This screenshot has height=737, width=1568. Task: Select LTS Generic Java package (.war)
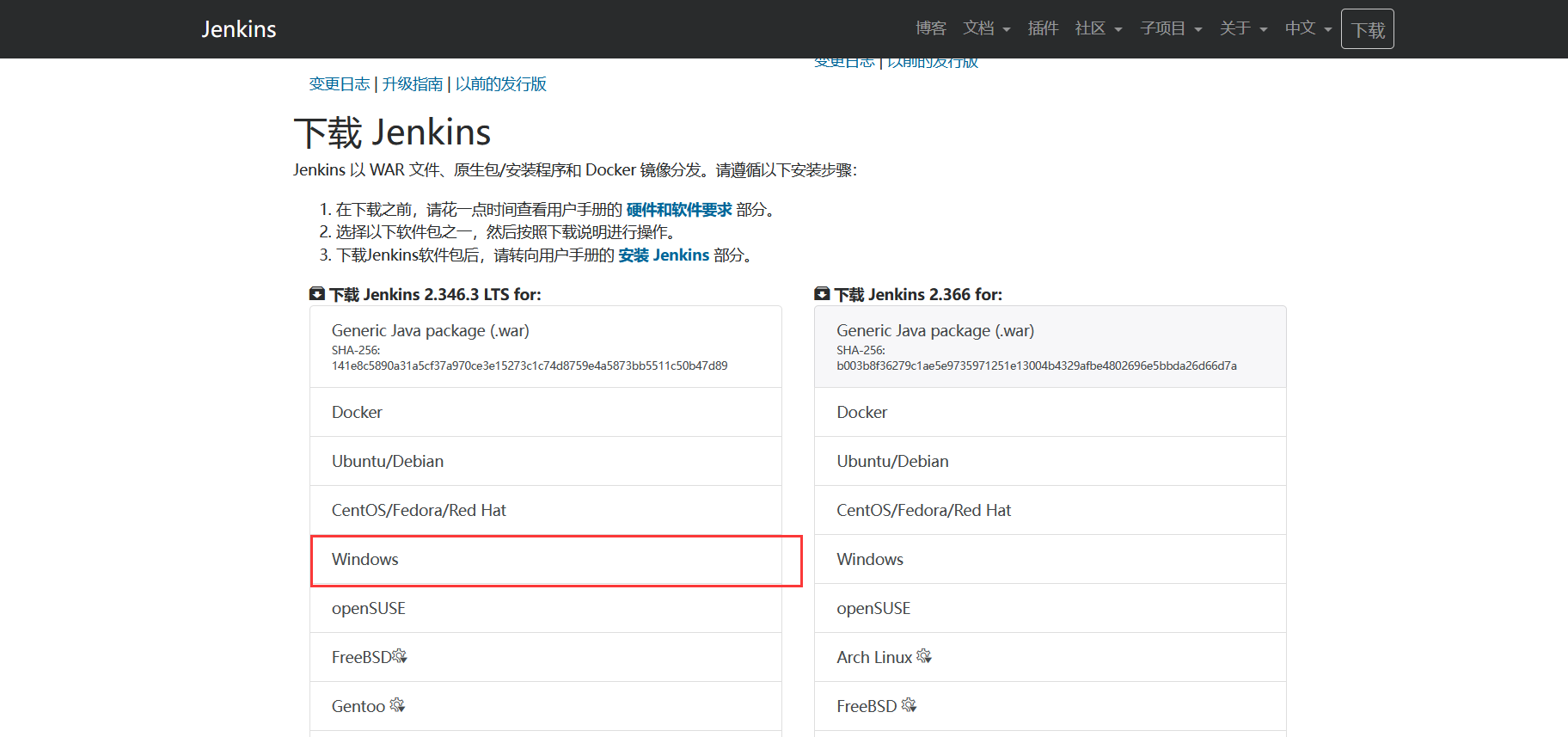pyautogui.click(x=546, y=347)
